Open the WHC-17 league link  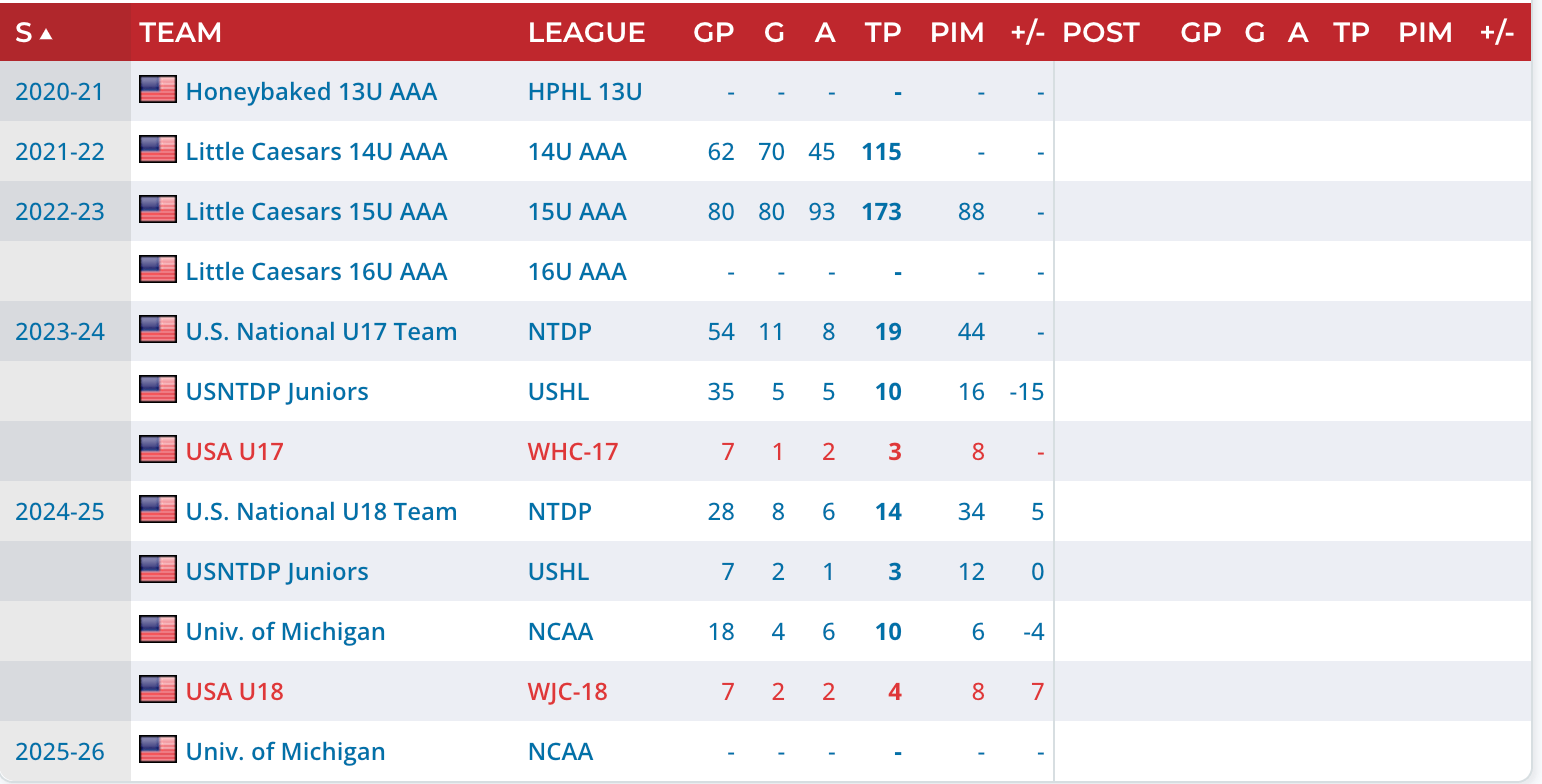tap(573, 452)
